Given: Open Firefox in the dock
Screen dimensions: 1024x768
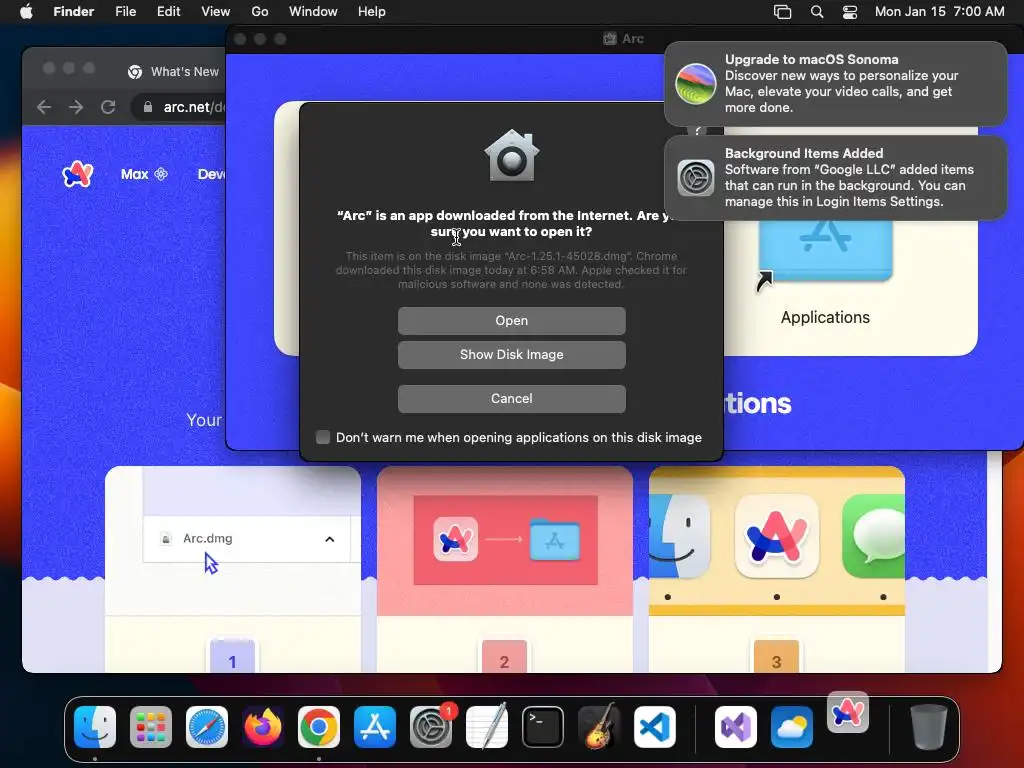Looking at the screenshot, I should (x=263, y=727).
